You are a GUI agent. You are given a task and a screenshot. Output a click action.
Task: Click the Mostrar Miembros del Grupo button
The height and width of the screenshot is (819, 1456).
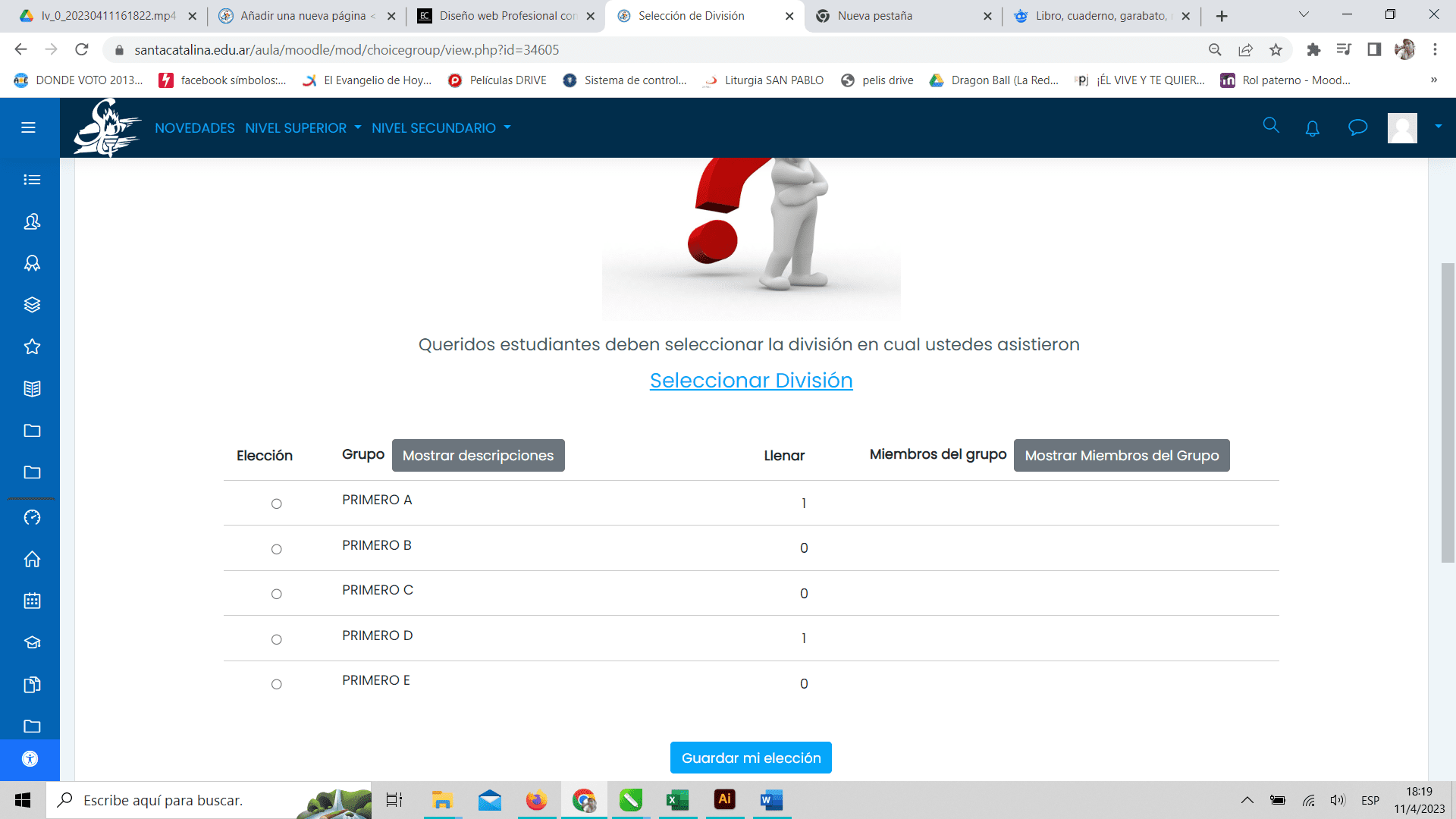coord(1122,455)
